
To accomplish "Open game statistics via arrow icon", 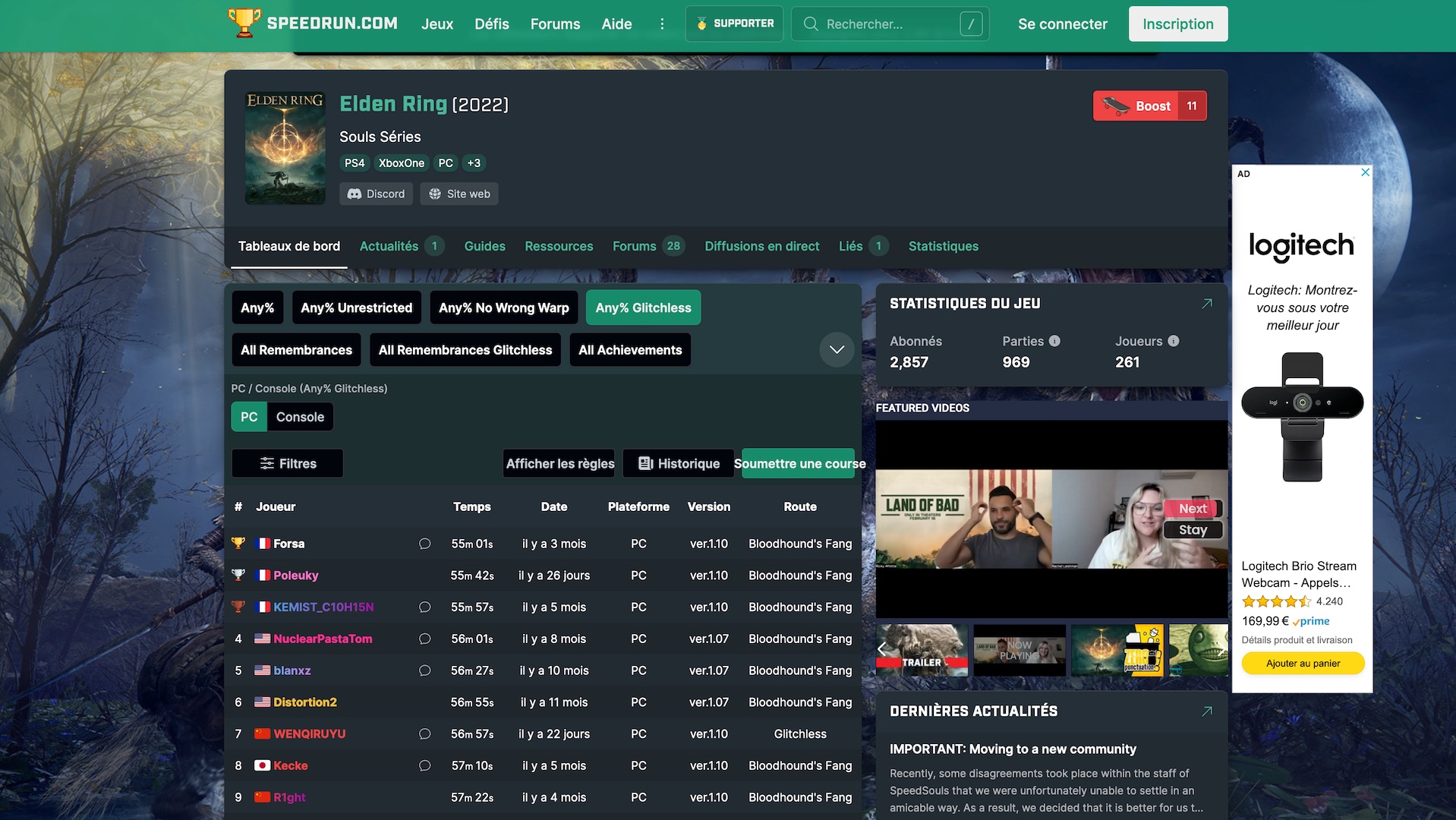I will point(1207,304).
